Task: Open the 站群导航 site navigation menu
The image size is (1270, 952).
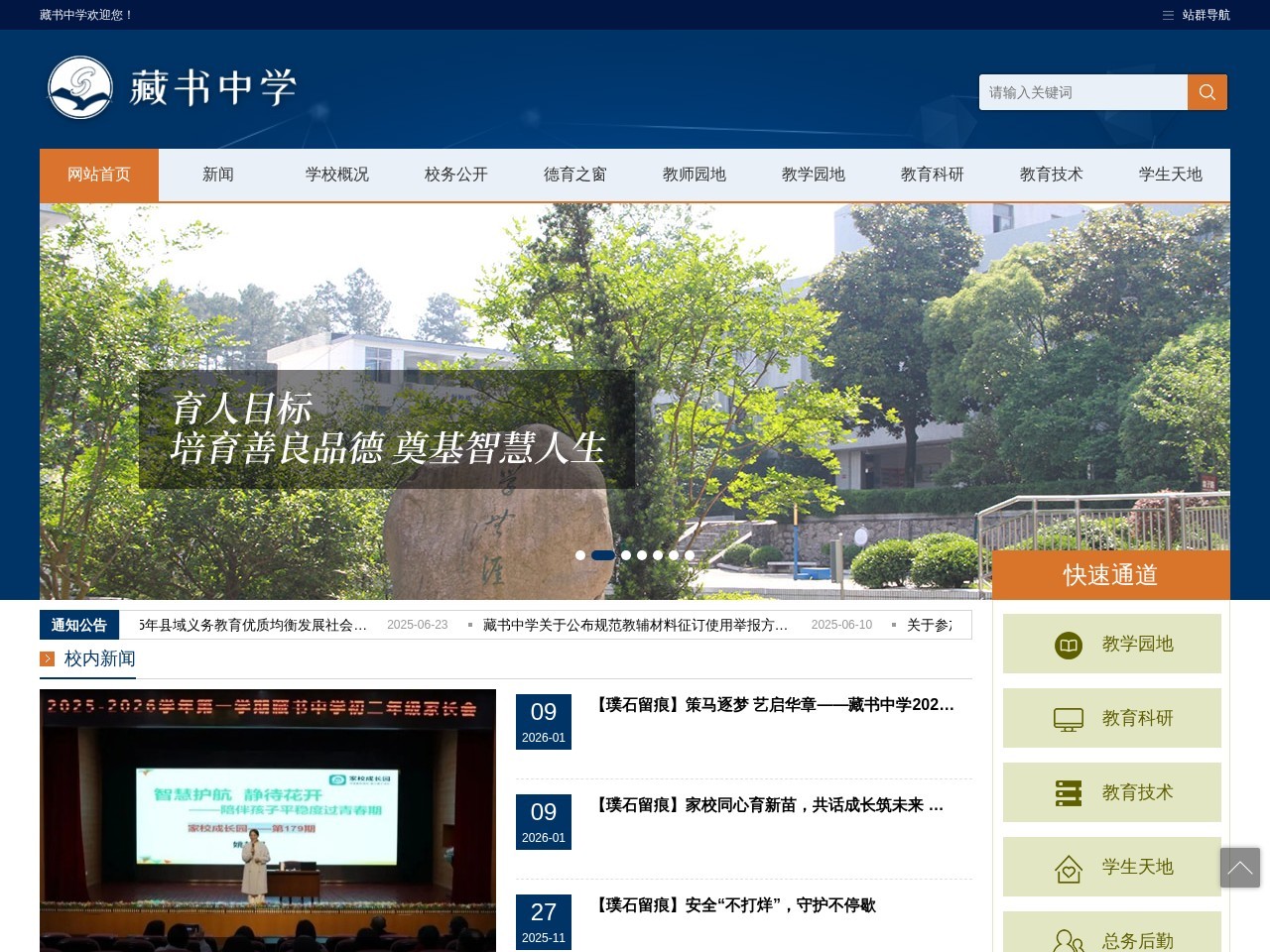Action: click(1197, 15)
